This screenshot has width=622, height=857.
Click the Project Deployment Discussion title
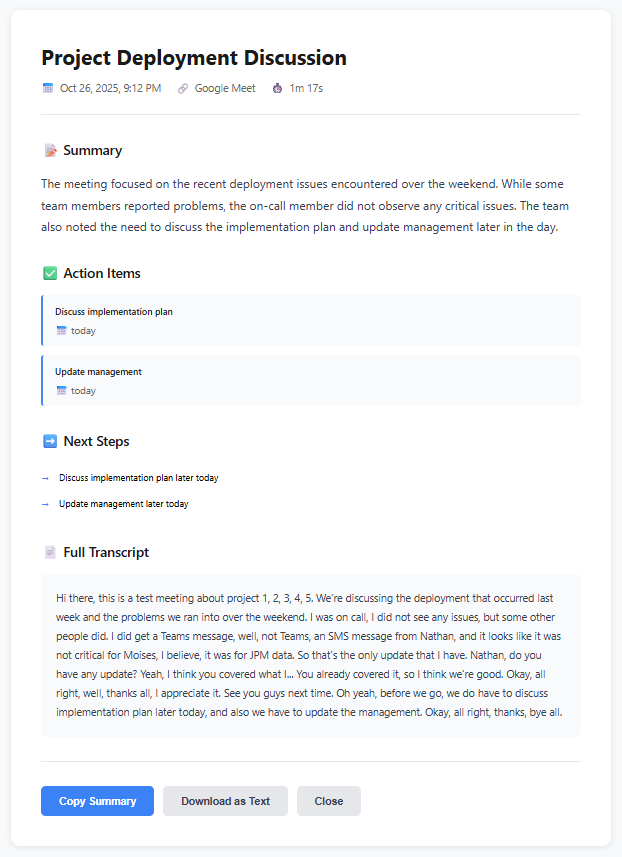click(x=194, y=58)
